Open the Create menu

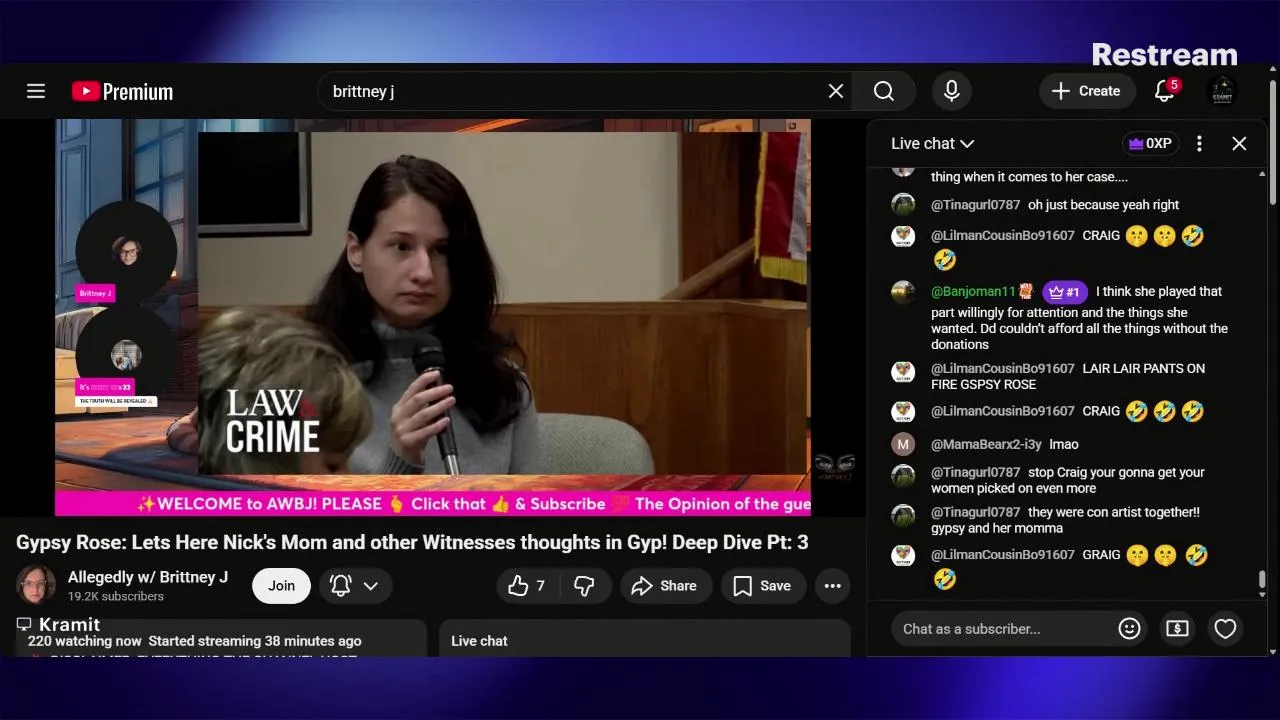[x=1087, y=91]
